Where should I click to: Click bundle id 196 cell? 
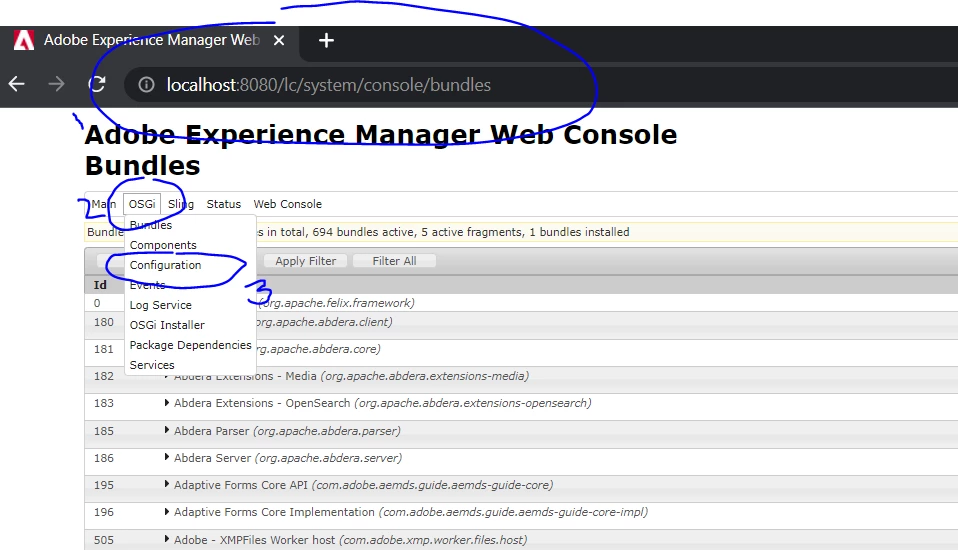tap(104, 512)
